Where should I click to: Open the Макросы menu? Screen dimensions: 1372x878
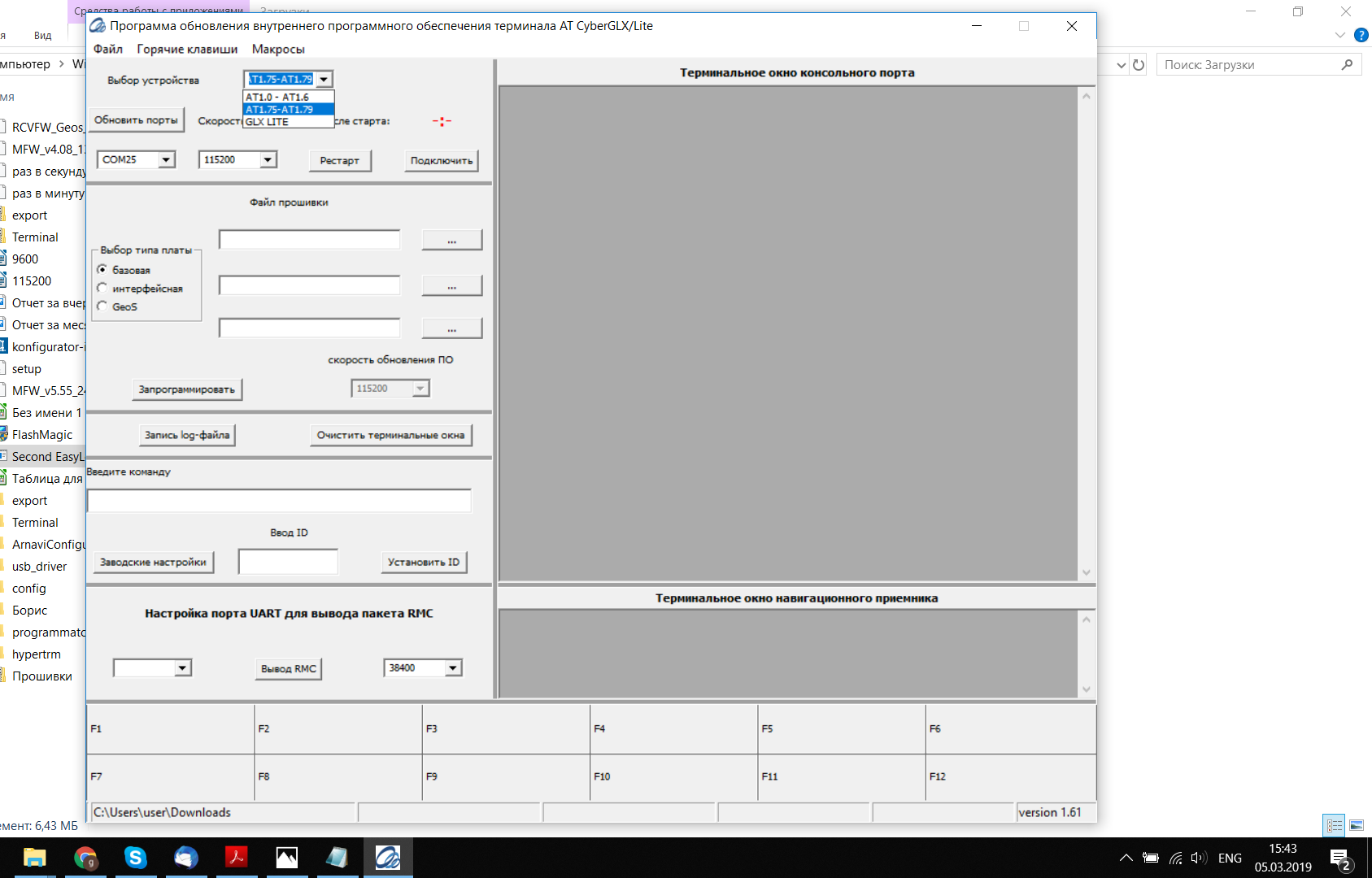278,49
